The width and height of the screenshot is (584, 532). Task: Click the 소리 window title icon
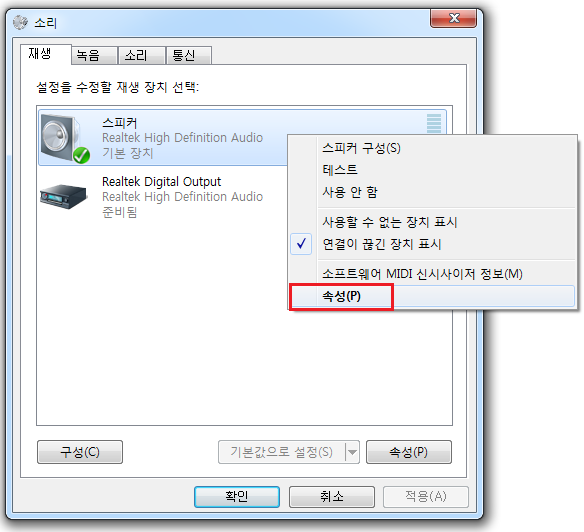click(20, 23)
